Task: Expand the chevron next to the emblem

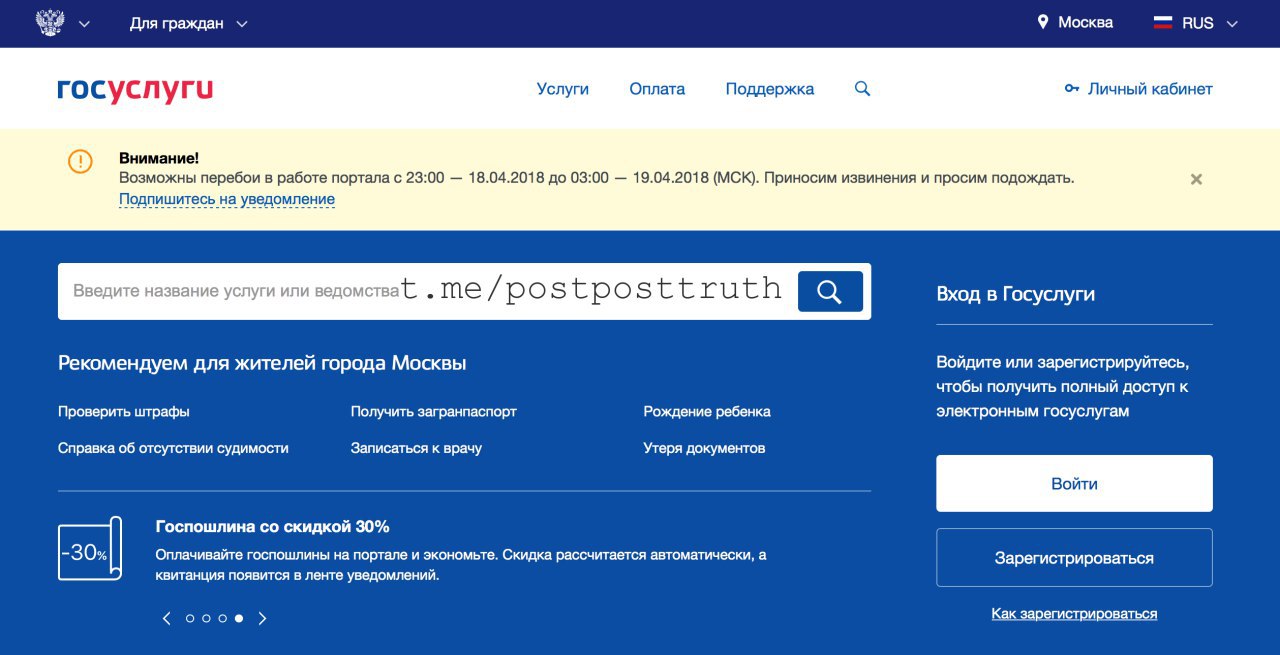Action: (84, 24)
